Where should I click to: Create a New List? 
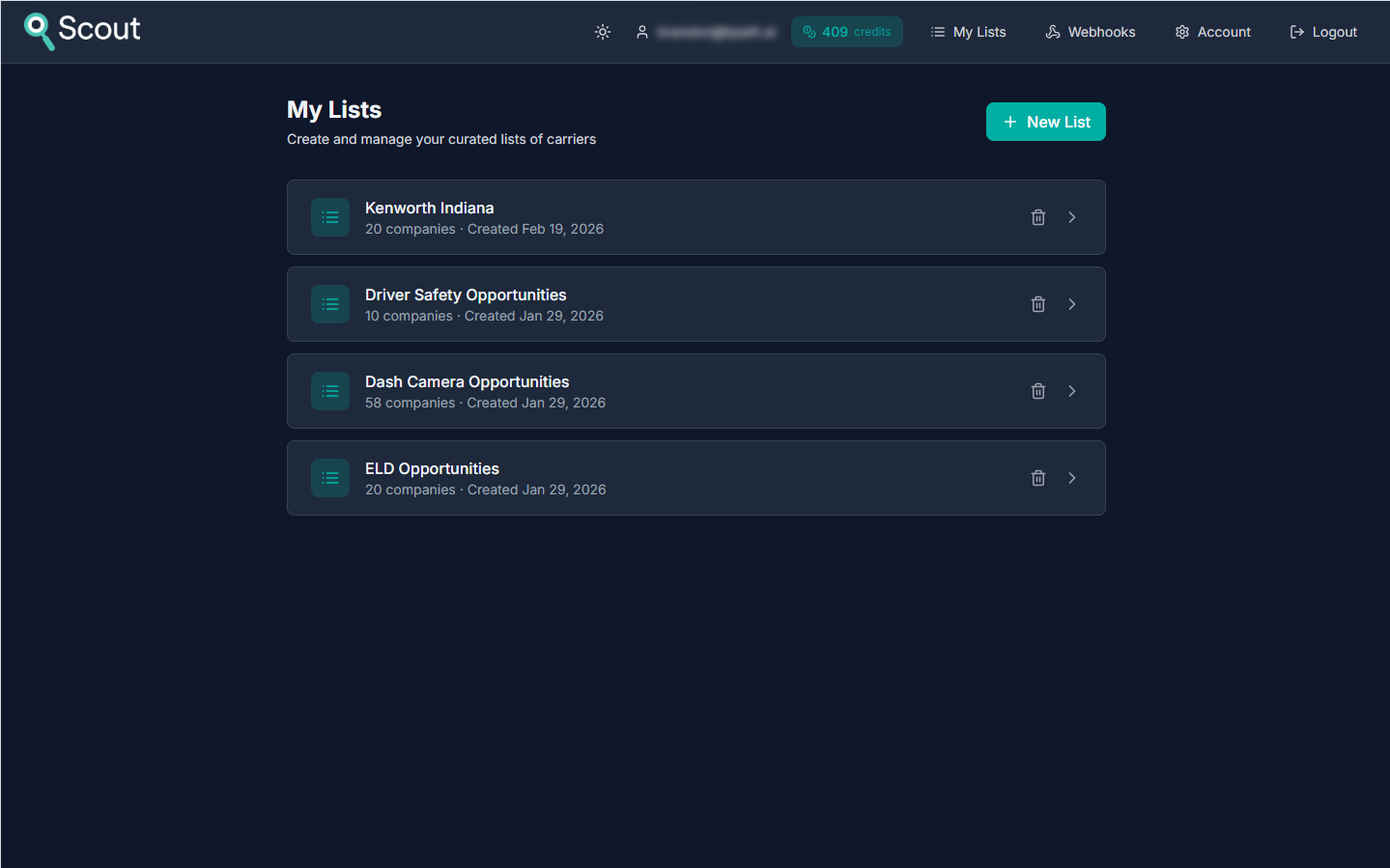[x=1045, y=122]
